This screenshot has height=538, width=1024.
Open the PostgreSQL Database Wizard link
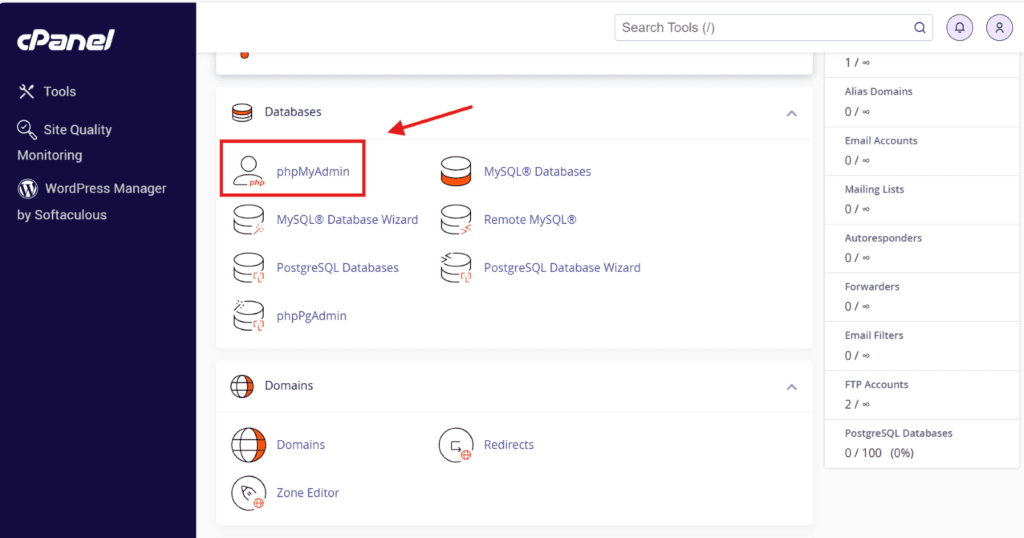pos(562,268)
